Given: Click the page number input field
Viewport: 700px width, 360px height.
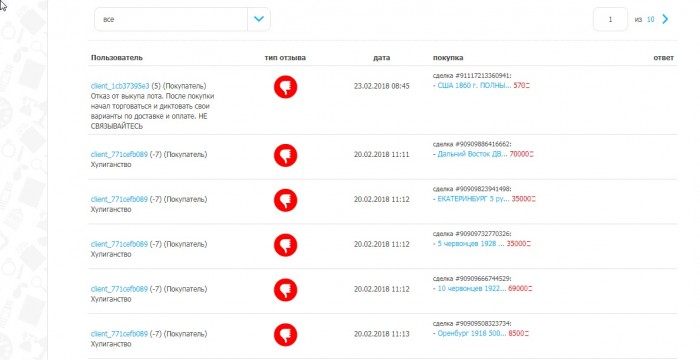Looking at the screenshot, I should click(x=610, y=19).
